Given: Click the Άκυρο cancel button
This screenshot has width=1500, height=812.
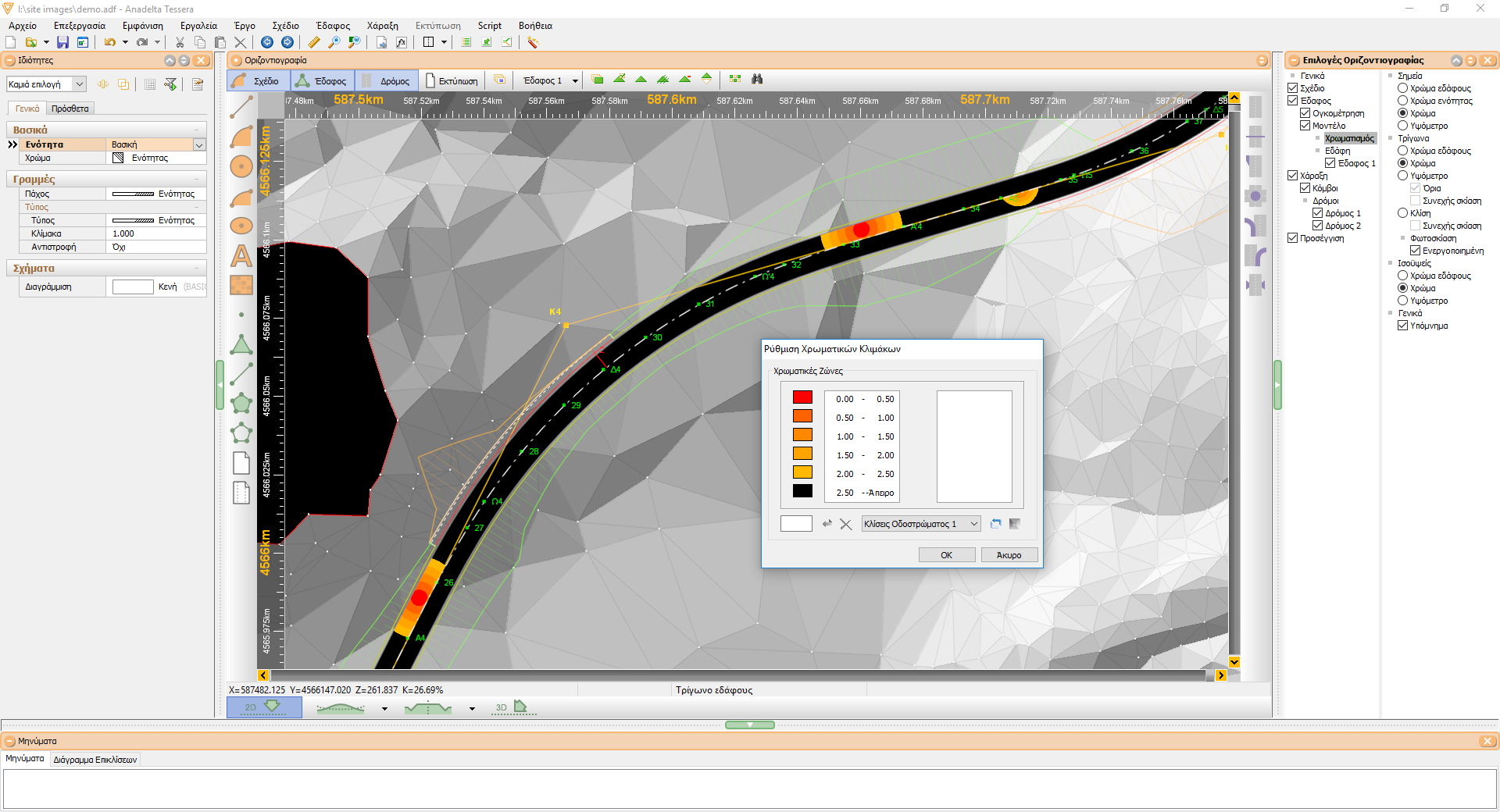Looking at the screenshot, I should 1009,555.
